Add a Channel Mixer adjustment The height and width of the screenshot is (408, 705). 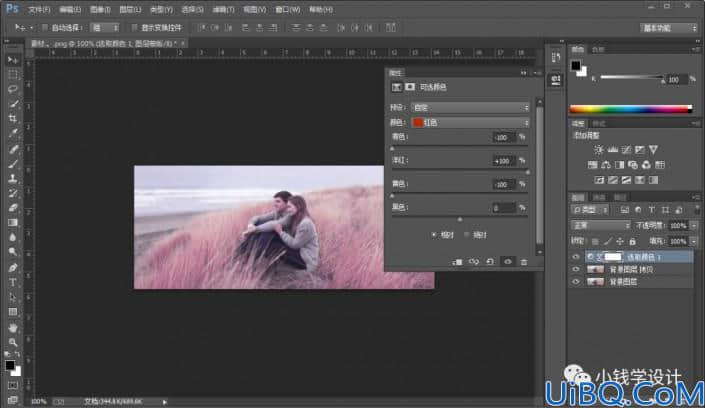(647, 165)
